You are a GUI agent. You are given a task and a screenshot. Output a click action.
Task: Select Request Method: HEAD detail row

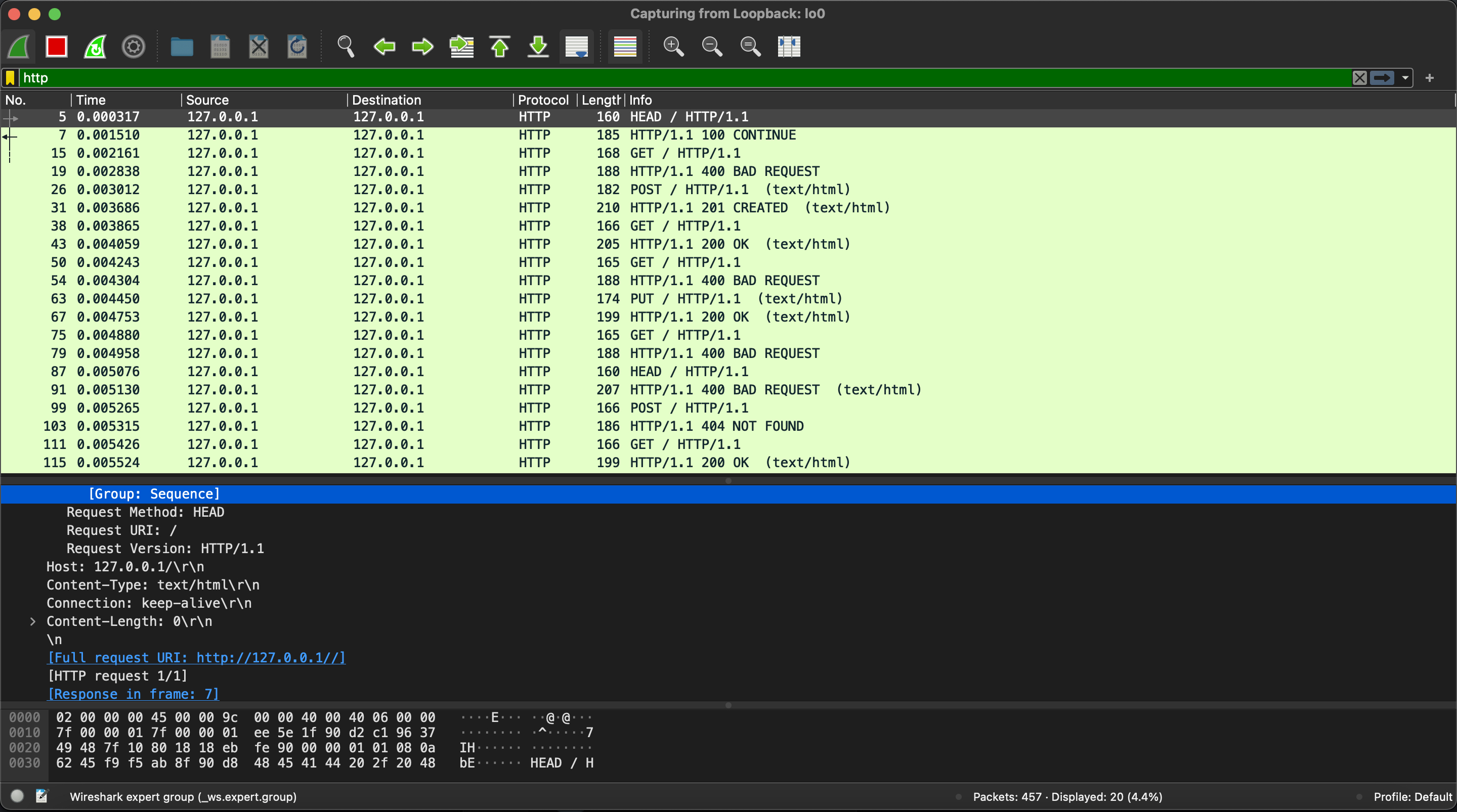pyautogui.click(x=728, y=512)
